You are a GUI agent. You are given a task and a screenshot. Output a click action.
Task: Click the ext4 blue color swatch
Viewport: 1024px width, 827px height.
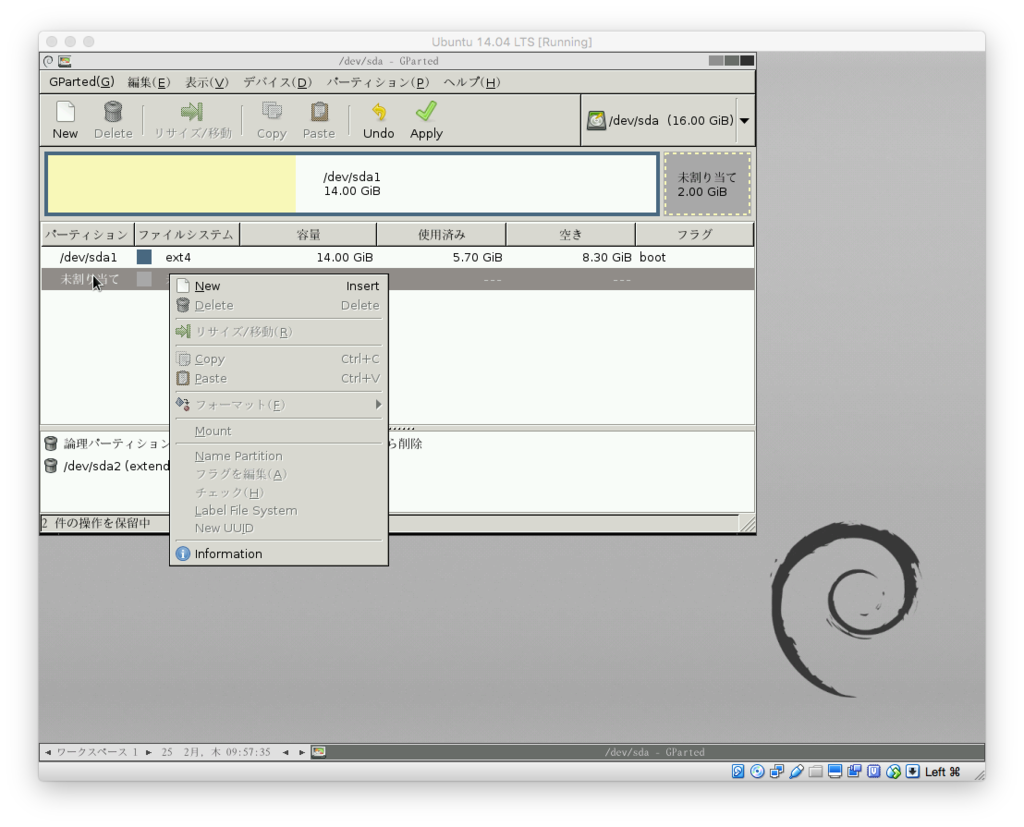pos(144,257)
